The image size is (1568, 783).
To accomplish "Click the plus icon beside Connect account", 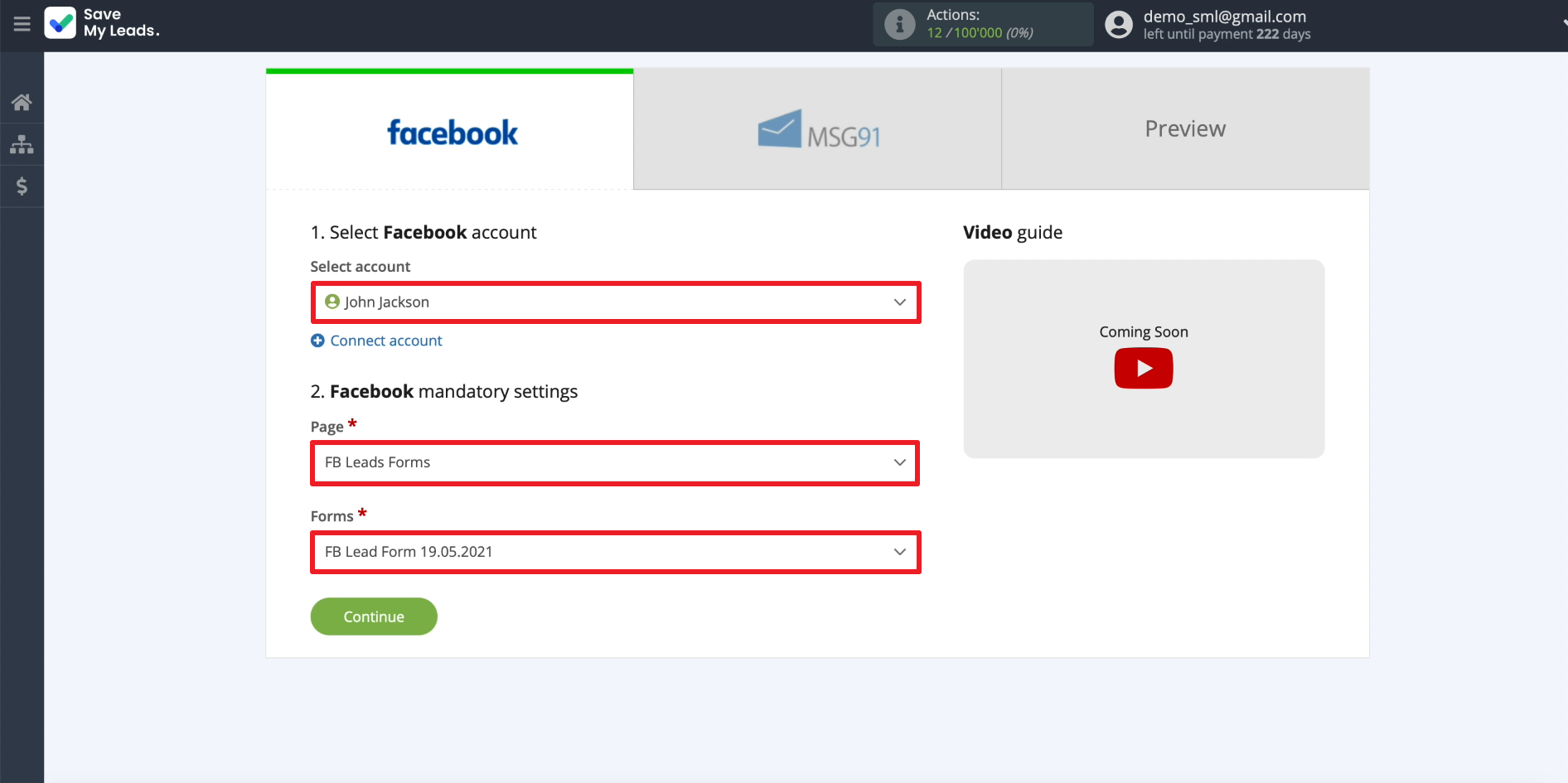I will pyautogui.click(x=317, y=341).
